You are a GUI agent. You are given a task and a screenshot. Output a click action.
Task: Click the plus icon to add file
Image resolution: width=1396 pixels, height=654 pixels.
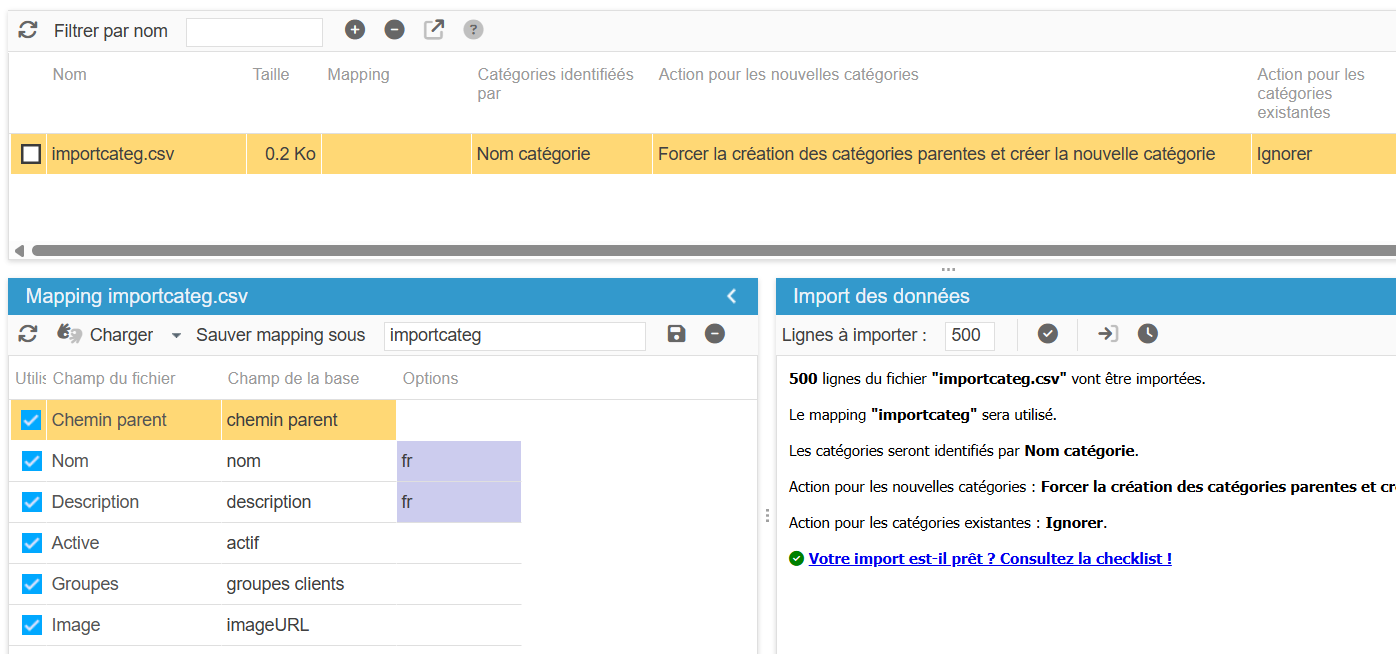[355, 30]
